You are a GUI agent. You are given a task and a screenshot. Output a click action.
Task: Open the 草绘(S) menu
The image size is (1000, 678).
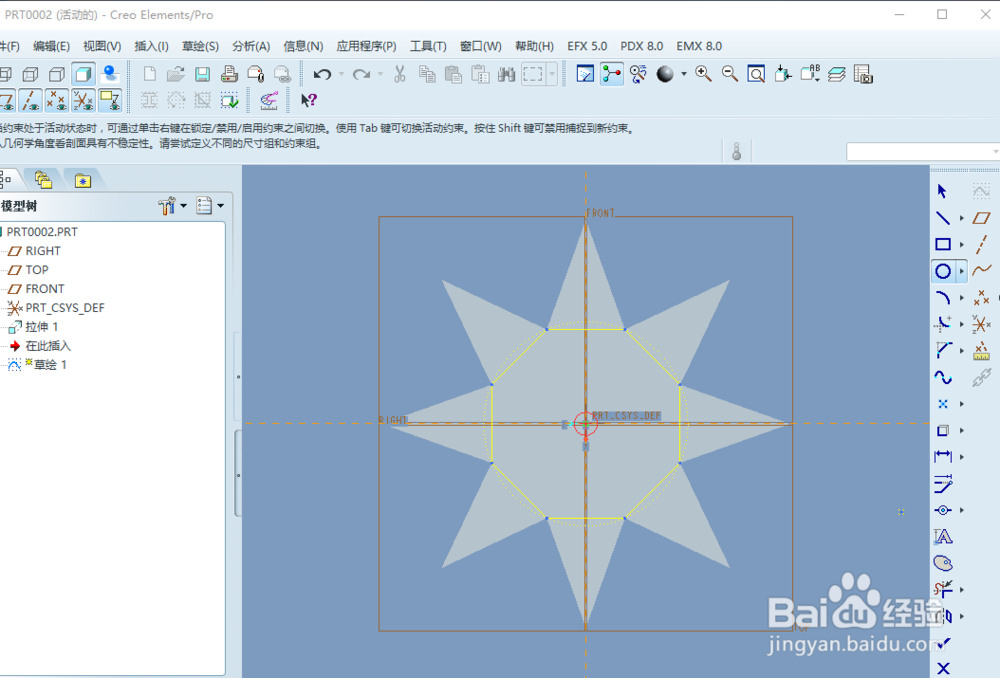[200, 46]
